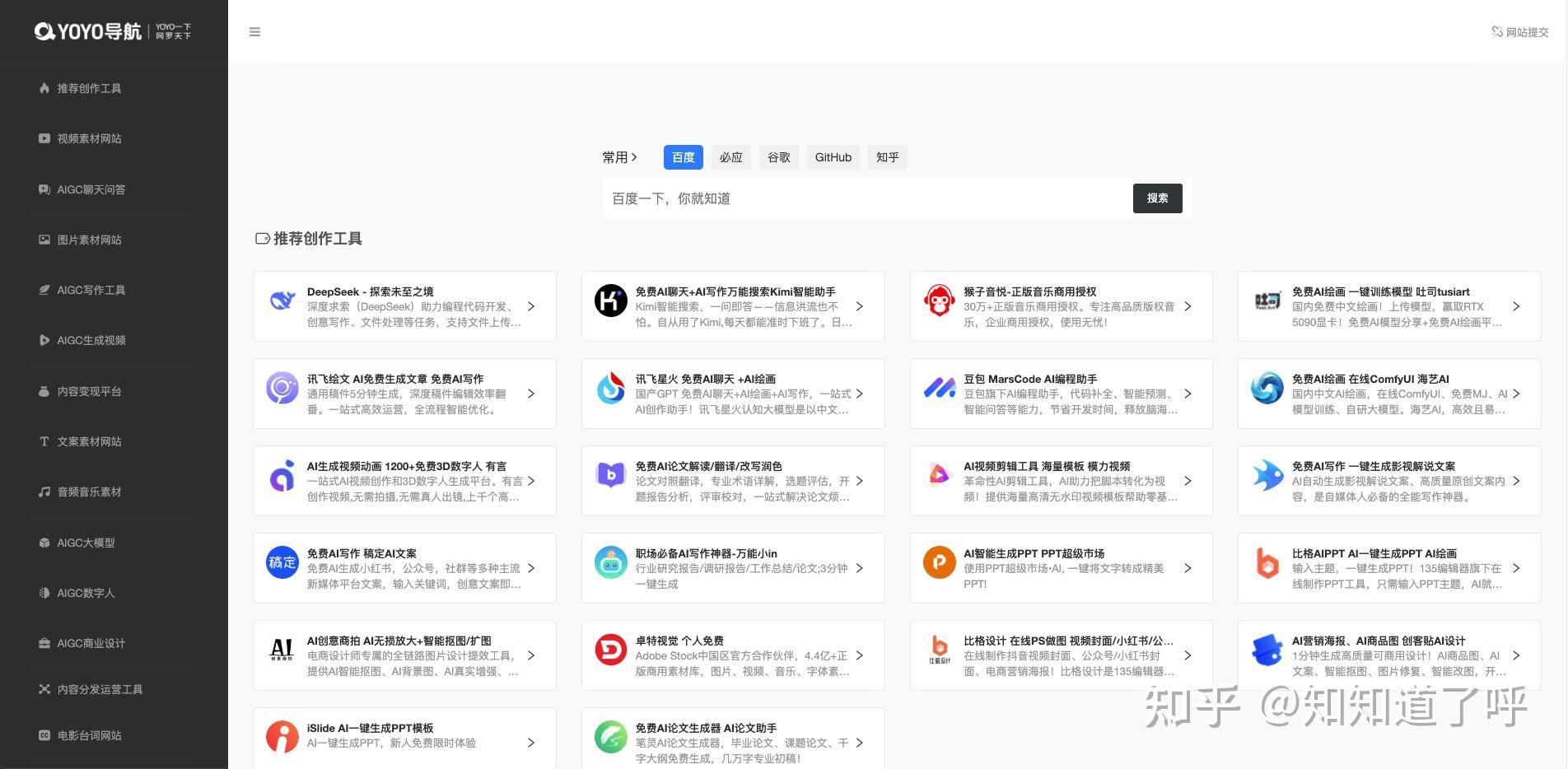Viewport: 1568px width, 769px height.
Task: Click the Kimi 'K' logo icon
Action: [611, 301]
